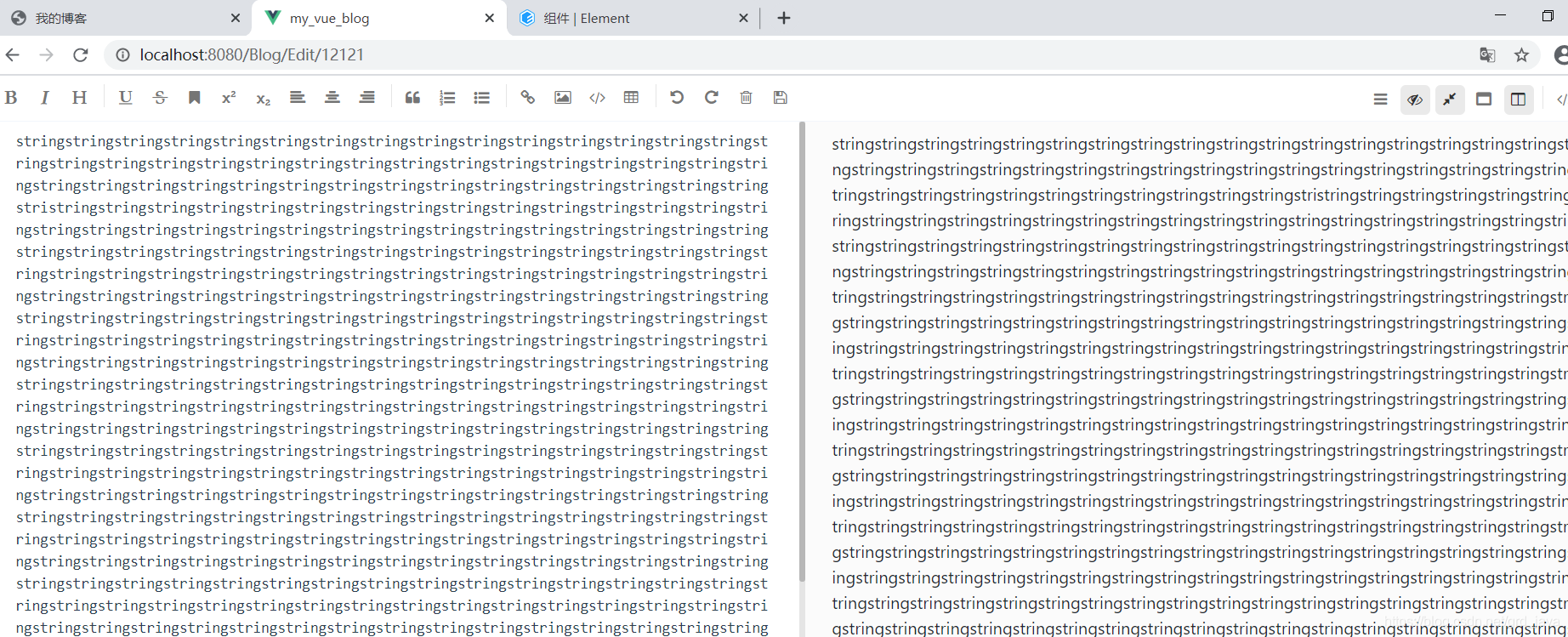Align text left
The height and width of the screenshot is (637, 1568).
(x=298, y=98)
